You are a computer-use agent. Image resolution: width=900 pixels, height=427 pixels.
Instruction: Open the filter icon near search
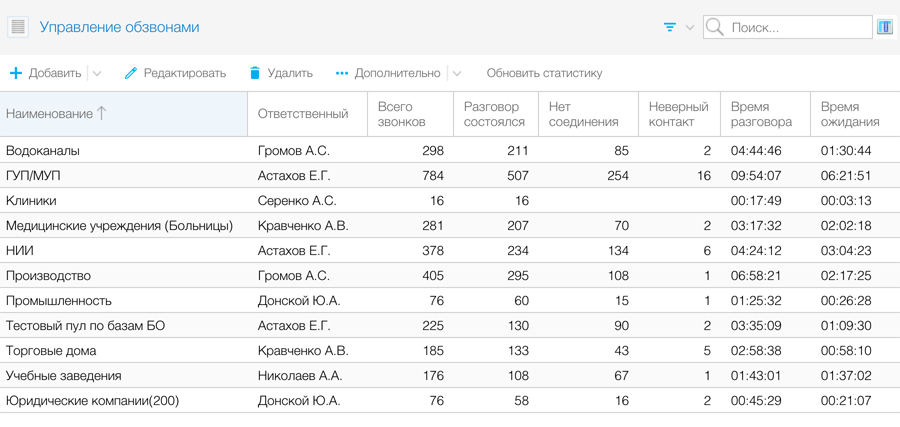coord(670,27)
